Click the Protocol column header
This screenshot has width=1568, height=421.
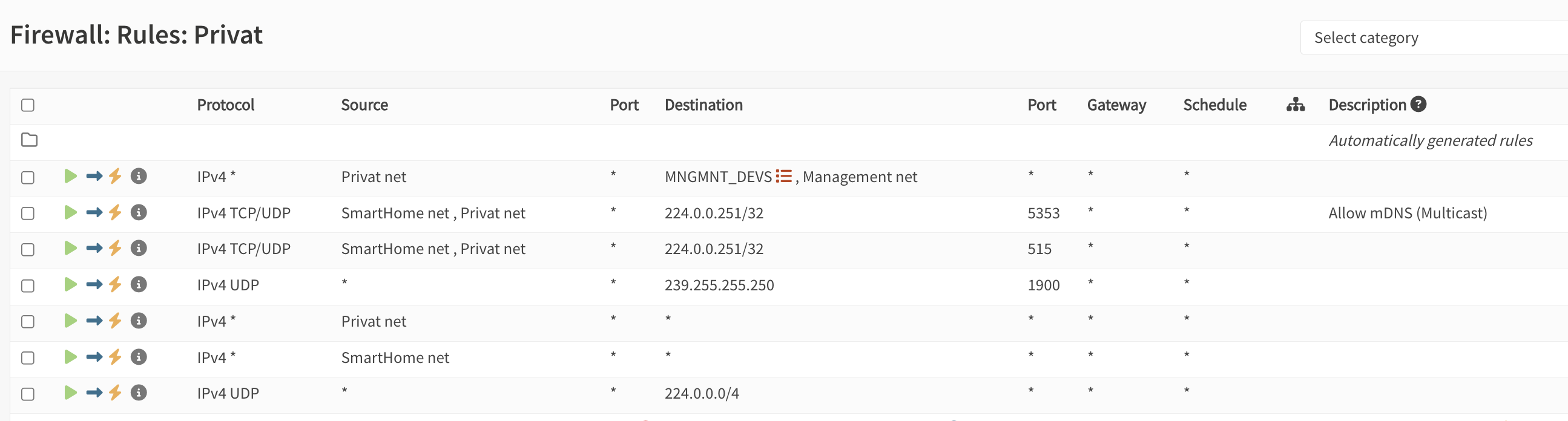point(225,105)
